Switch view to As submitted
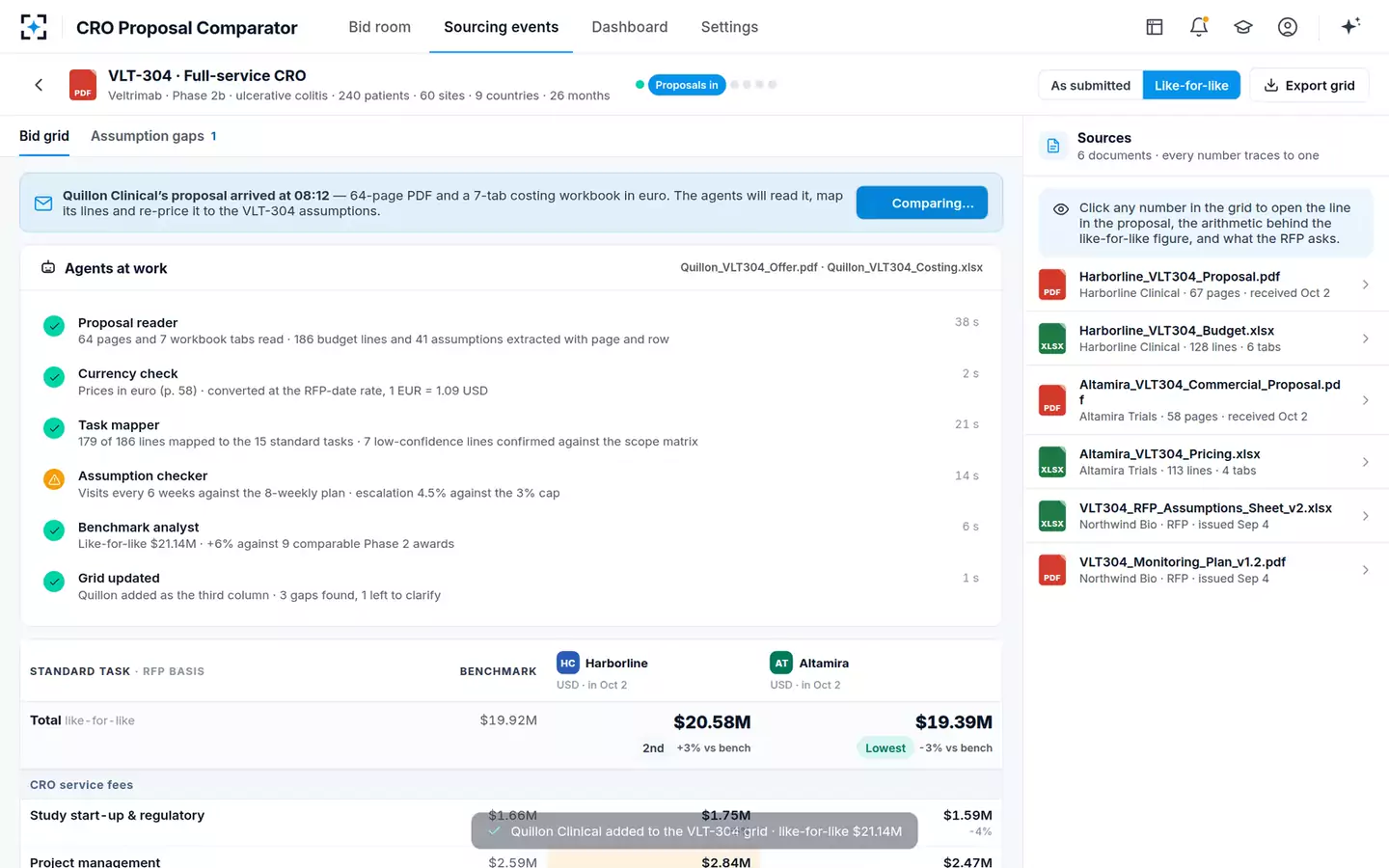The width and height of the screenshot is (1389, 868). pos(1090,85)
